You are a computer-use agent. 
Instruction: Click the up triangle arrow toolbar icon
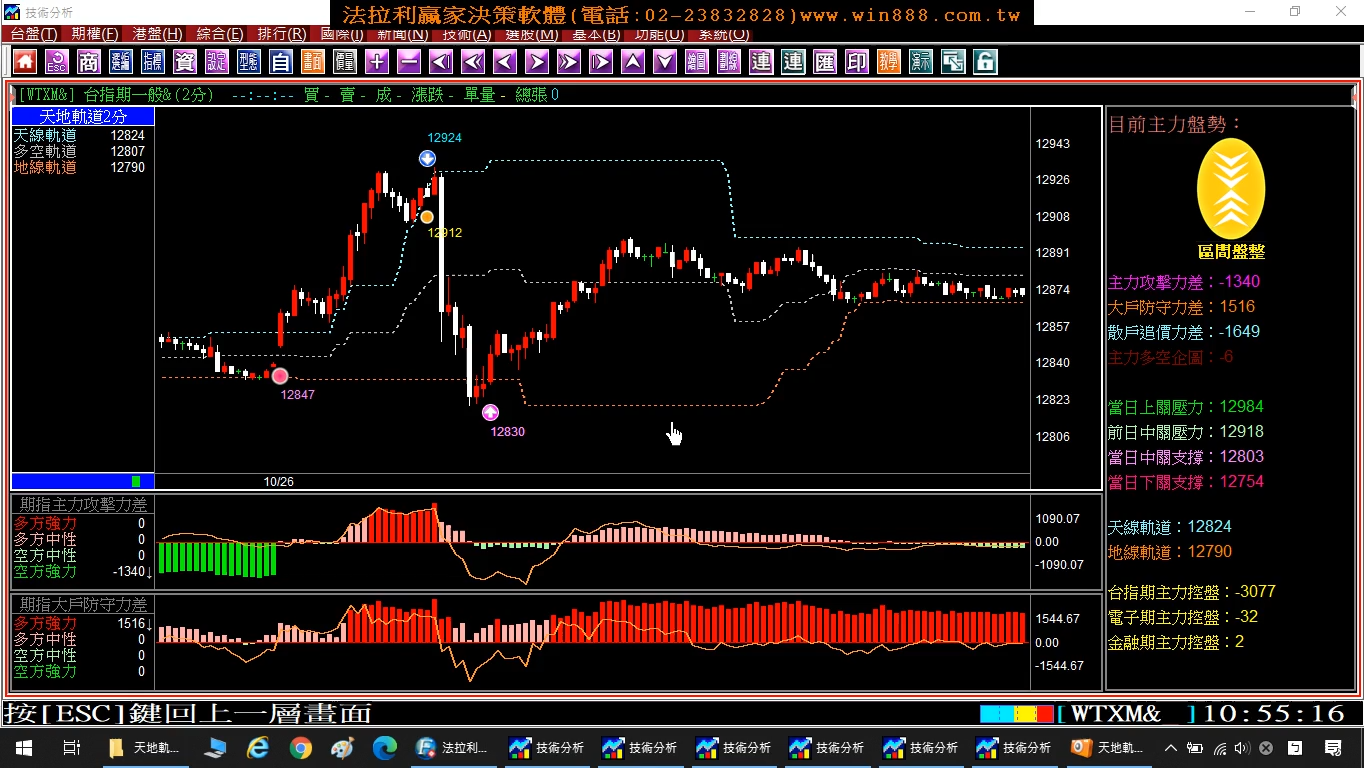tap(633, 62)
